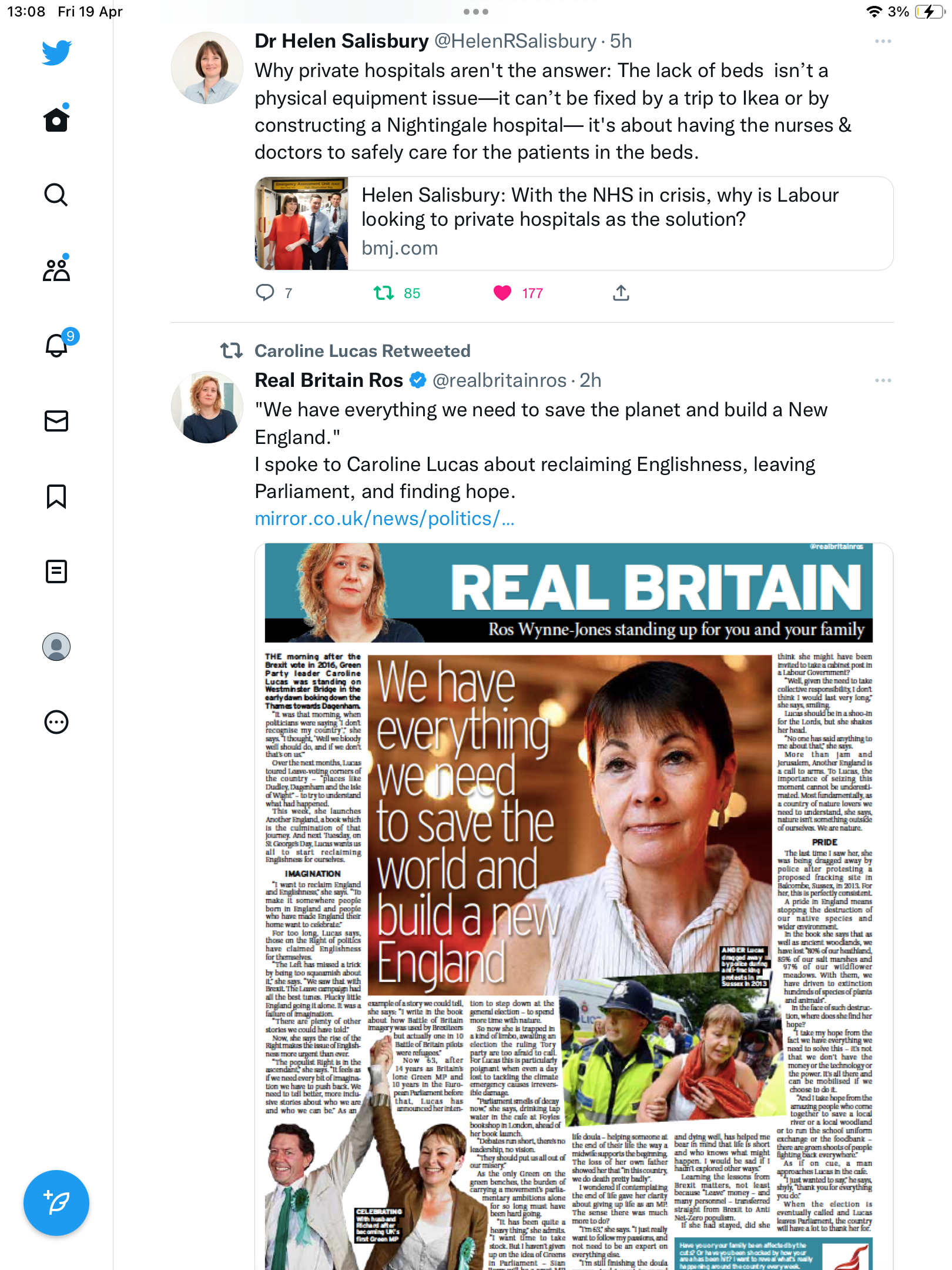
Task: Open Messages envelope icon
Action: [56, 421]
